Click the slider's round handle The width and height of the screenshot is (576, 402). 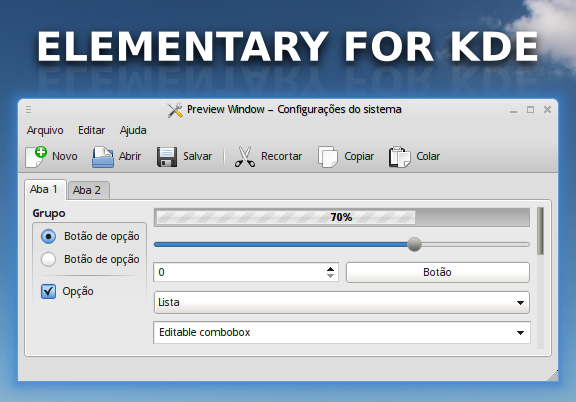point(414,244)
